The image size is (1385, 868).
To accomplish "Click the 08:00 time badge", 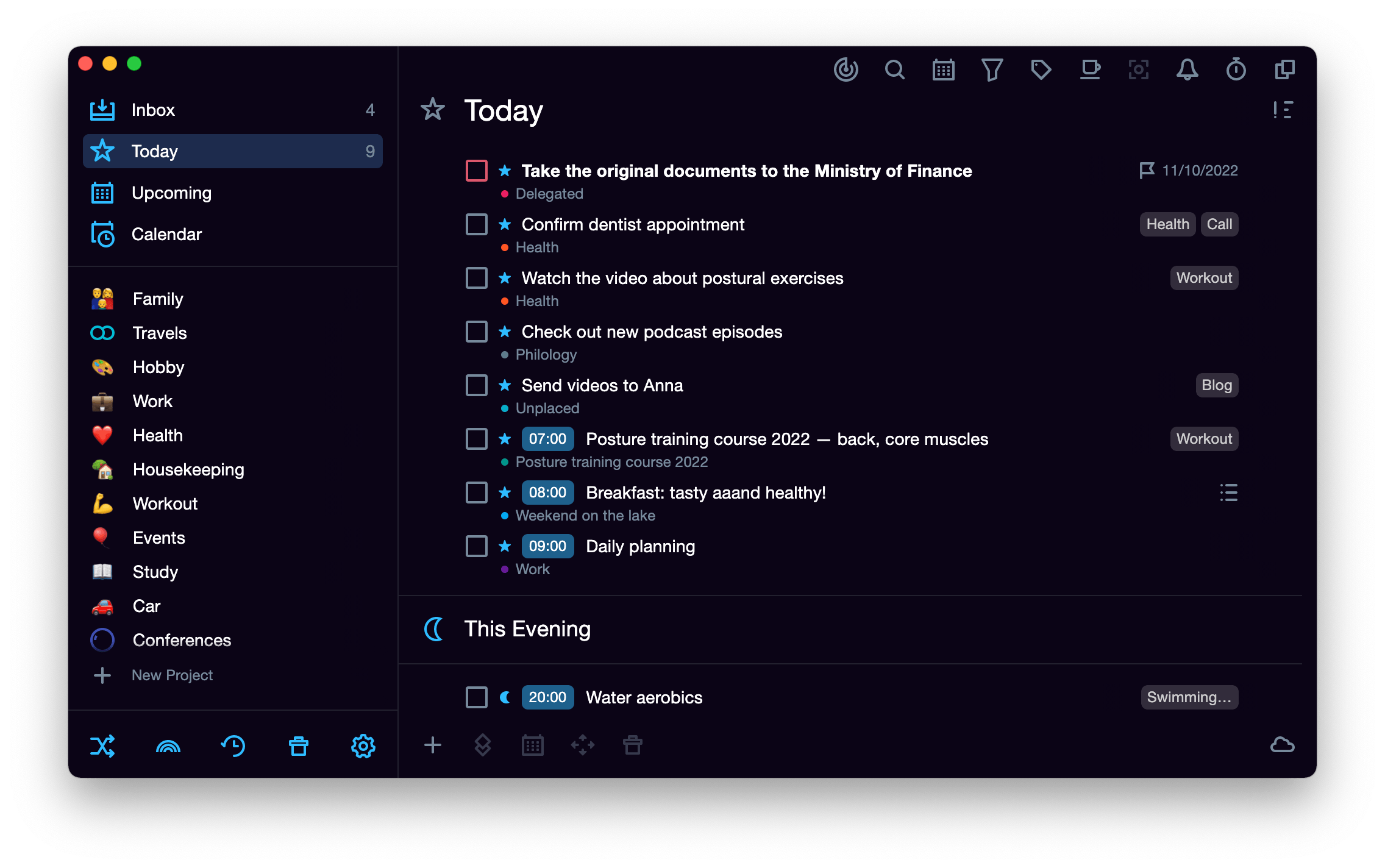I will pyautogui.click(x=547, y=493).
